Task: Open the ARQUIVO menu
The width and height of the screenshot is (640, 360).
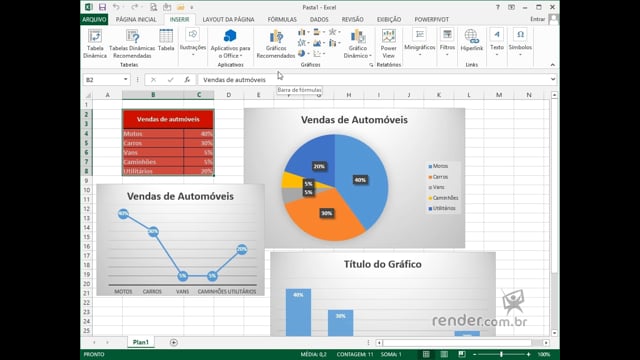Action: 94,19
